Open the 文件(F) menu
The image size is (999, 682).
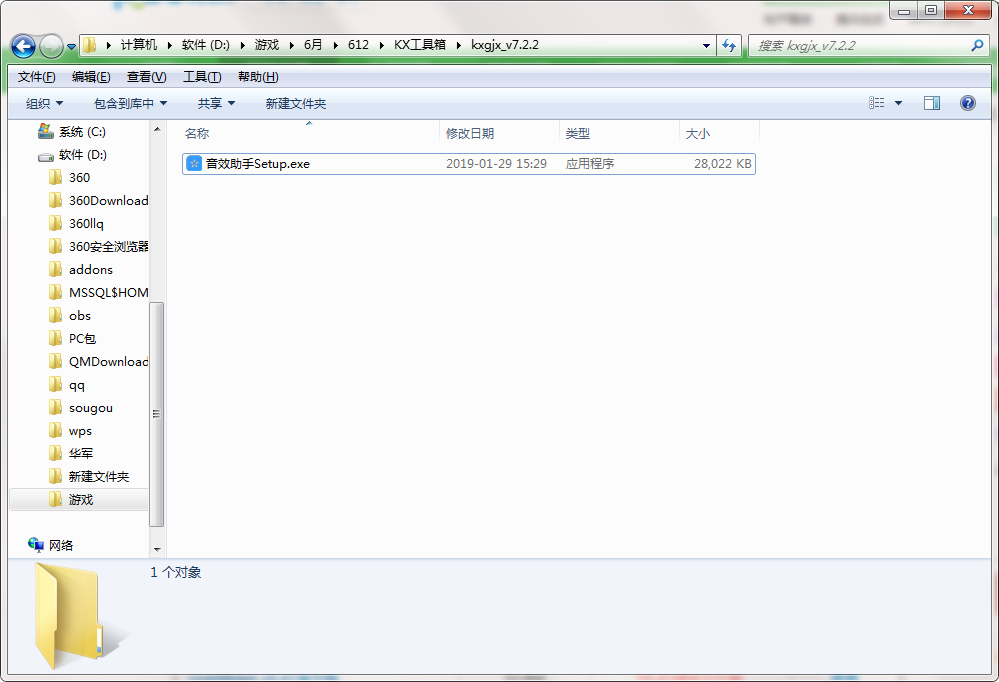point(36,77)
